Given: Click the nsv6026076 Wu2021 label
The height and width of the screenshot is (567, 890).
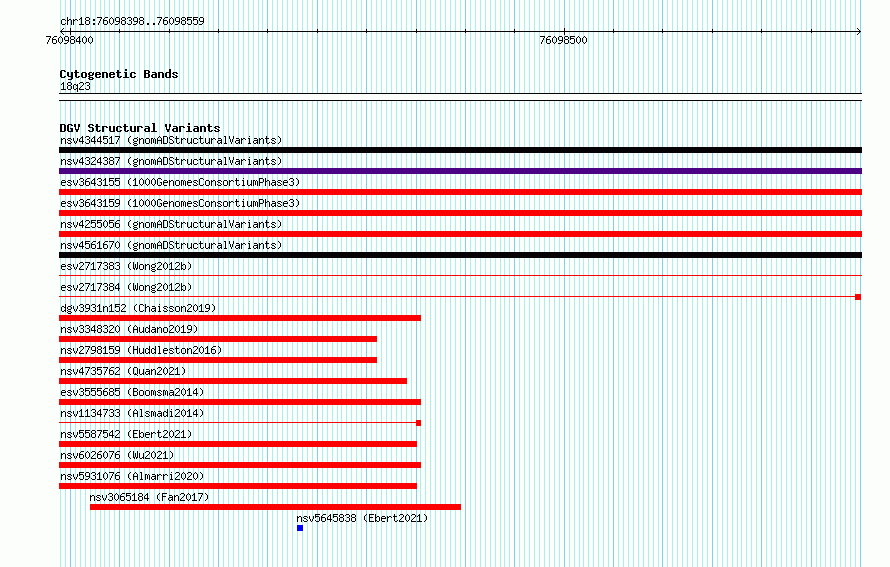Looking at the screenshot, I should tap(117, 455).
